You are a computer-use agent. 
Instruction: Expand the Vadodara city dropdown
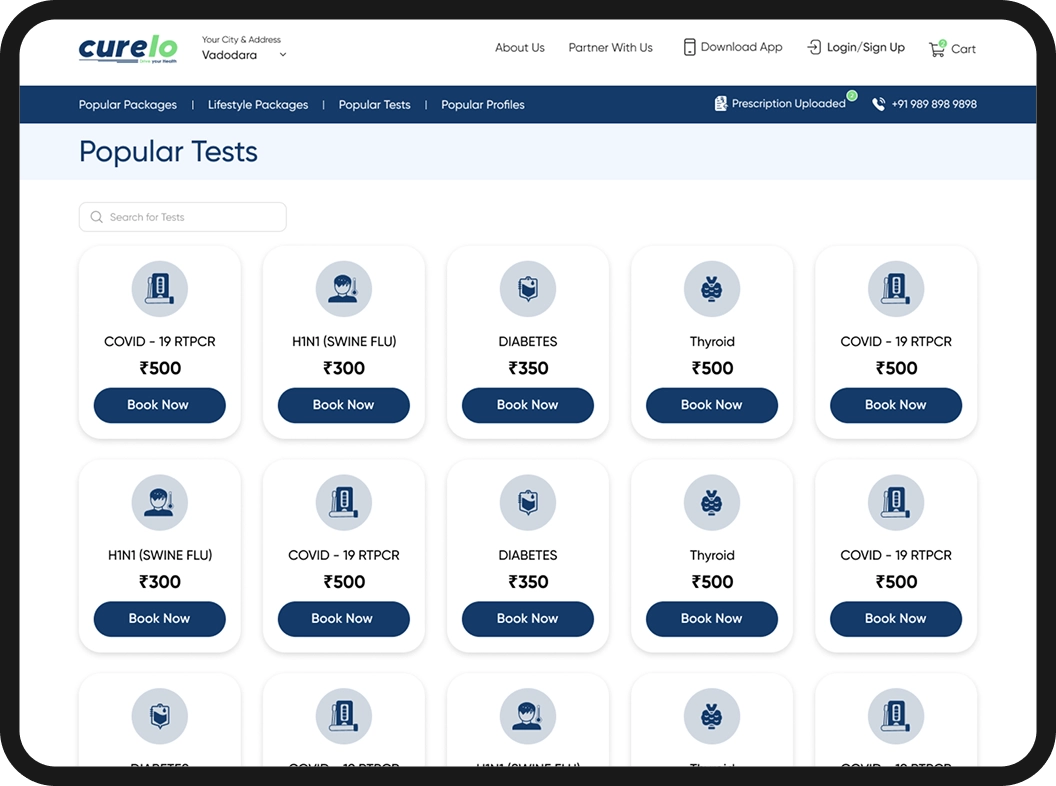coord(283,55)
